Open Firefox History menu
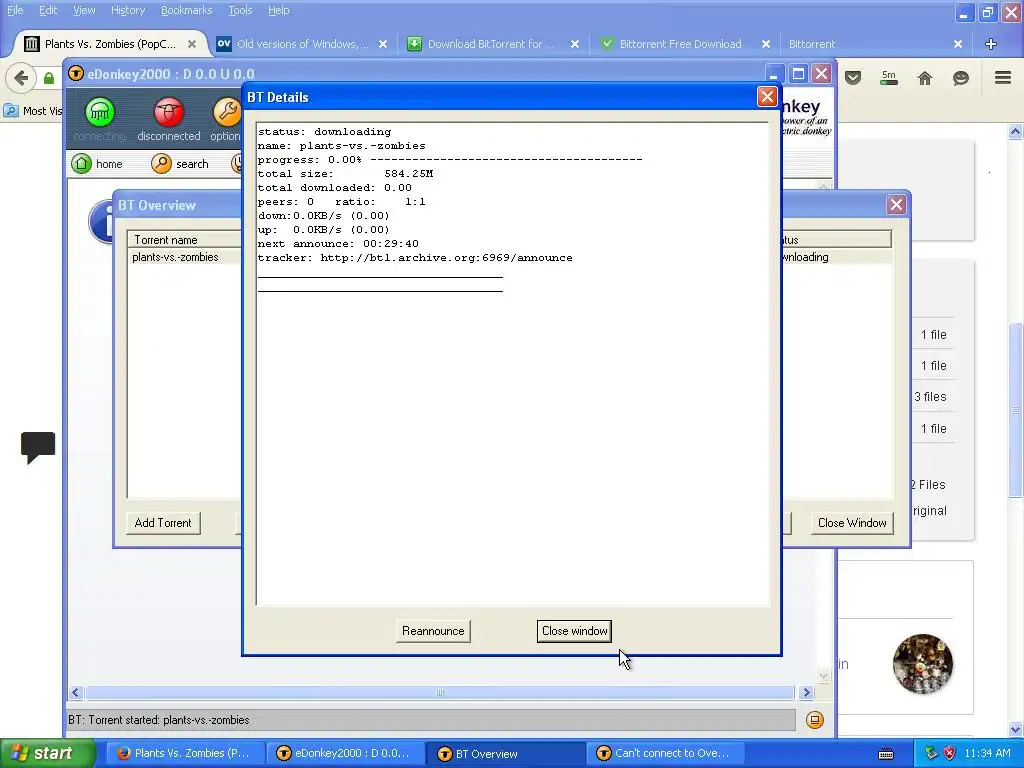Viewport: 1024px width, 768px height. point(127,10)
